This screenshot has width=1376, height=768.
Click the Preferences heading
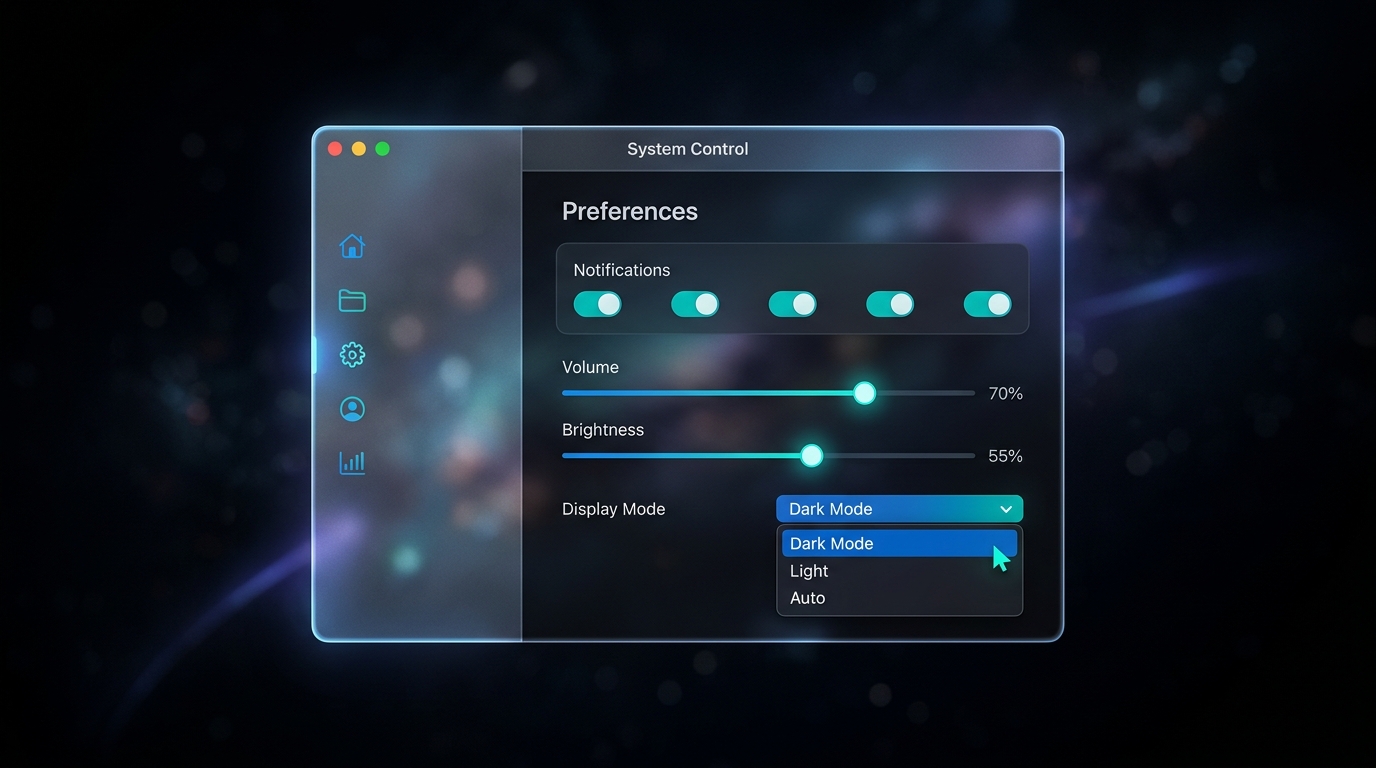pos(629,211)
